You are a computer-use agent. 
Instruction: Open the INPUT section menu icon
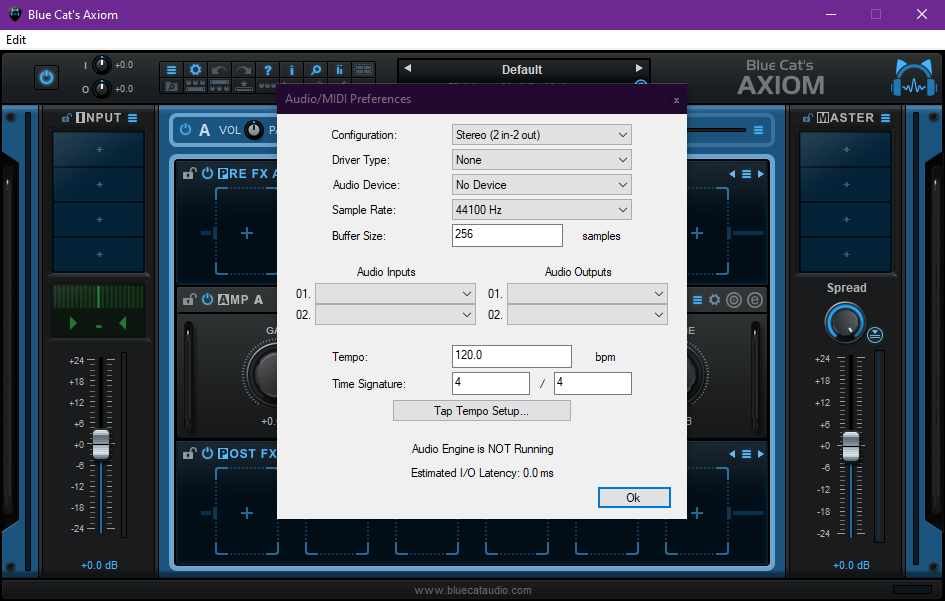tap(133, 118)
